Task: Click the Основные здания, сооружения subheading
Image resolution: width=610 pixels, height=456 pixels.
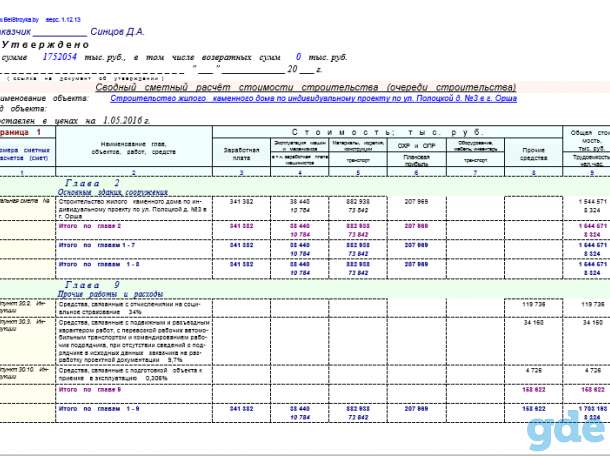Action: click(x=112, y=192)
